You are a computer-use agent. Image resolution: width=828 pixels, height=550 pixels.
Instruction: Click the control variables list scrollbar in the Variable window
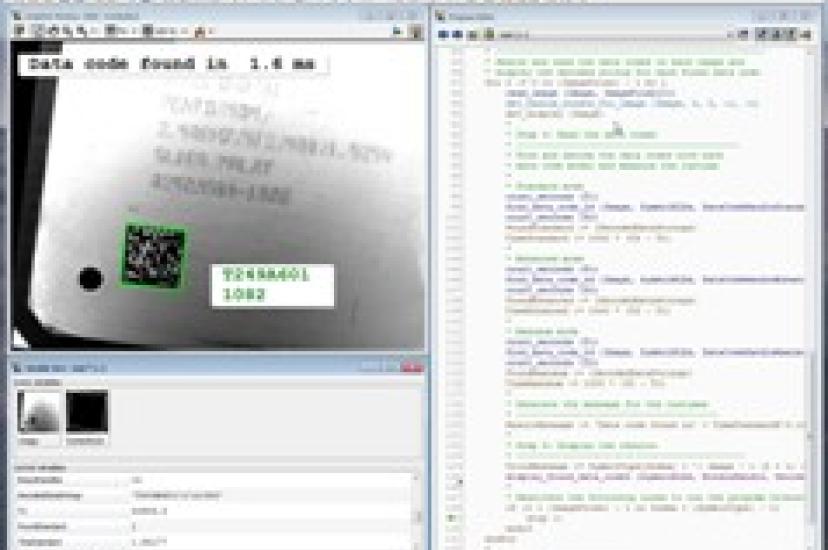click(x=418, y=512)
